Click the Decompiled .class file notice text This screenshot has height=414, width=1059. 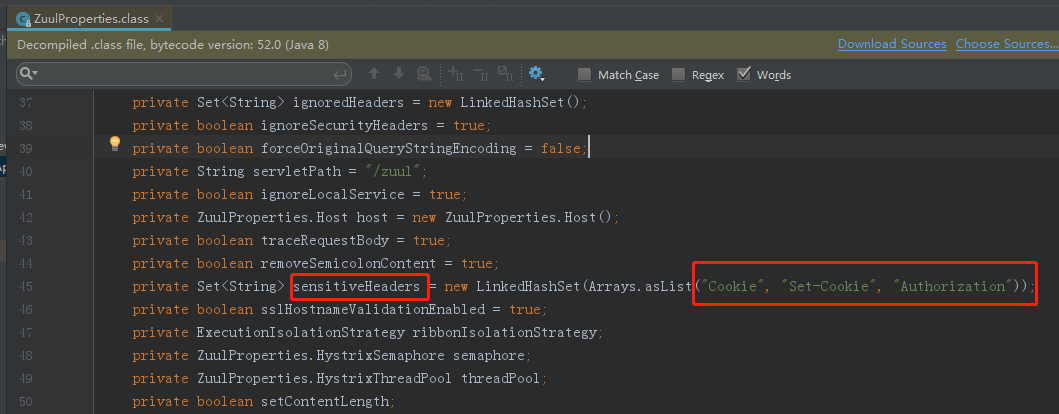pyautogui.click(x=172, y=45)
